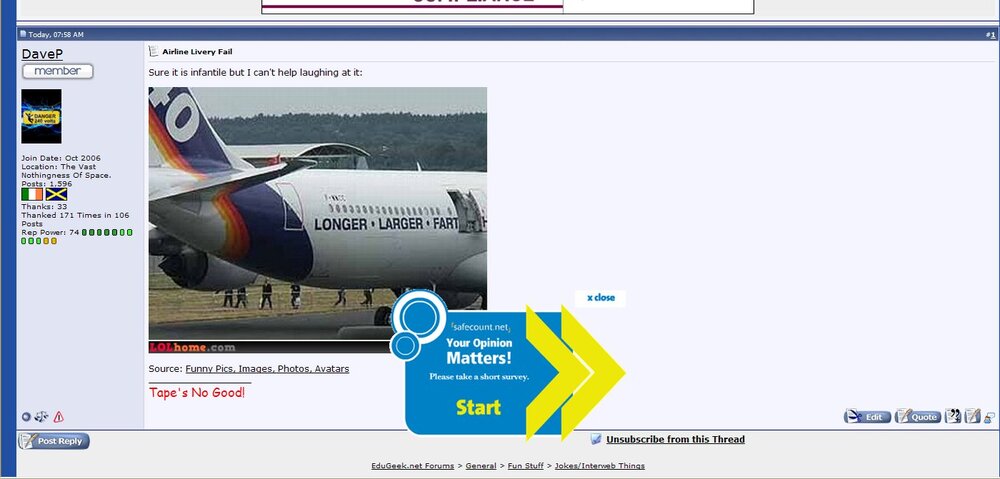Click the 'Today, 07:58 AM' timestamp
This screenshot has width=1000, height=479.
click(55, 34)
